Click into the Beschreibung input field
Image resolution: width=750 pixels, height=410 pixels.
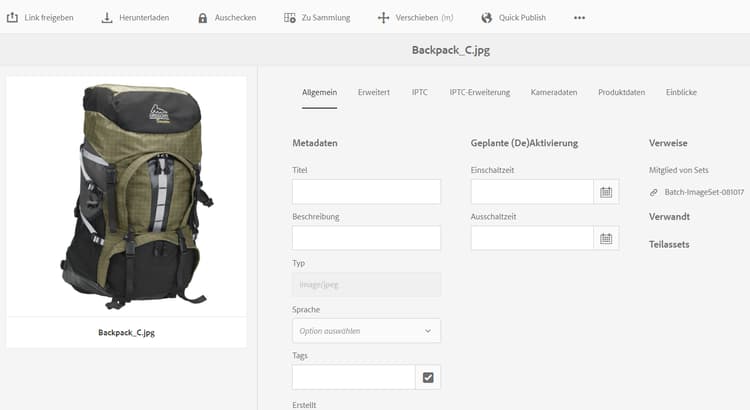coord(366,238)
